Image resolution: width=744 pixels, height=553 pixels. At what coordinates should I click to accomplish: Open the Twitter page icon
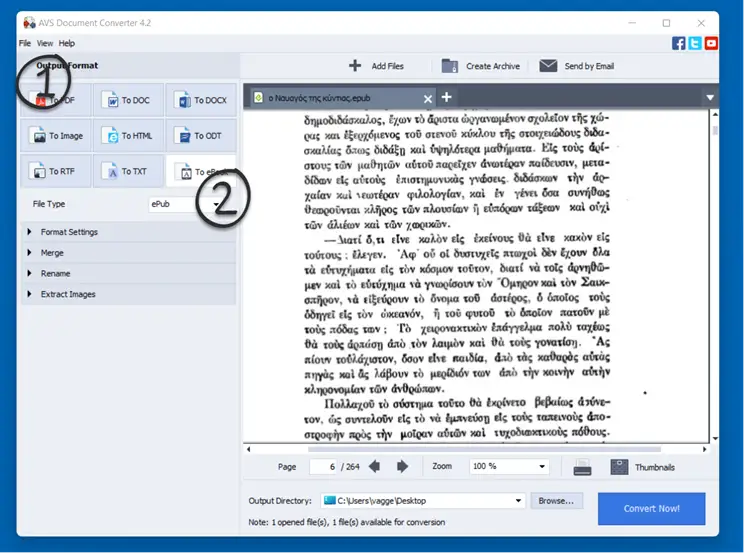point(695,43)
